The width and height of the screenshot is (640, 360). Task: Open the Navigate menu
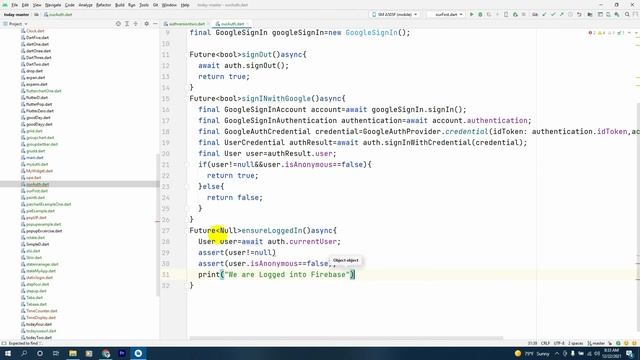53,5
